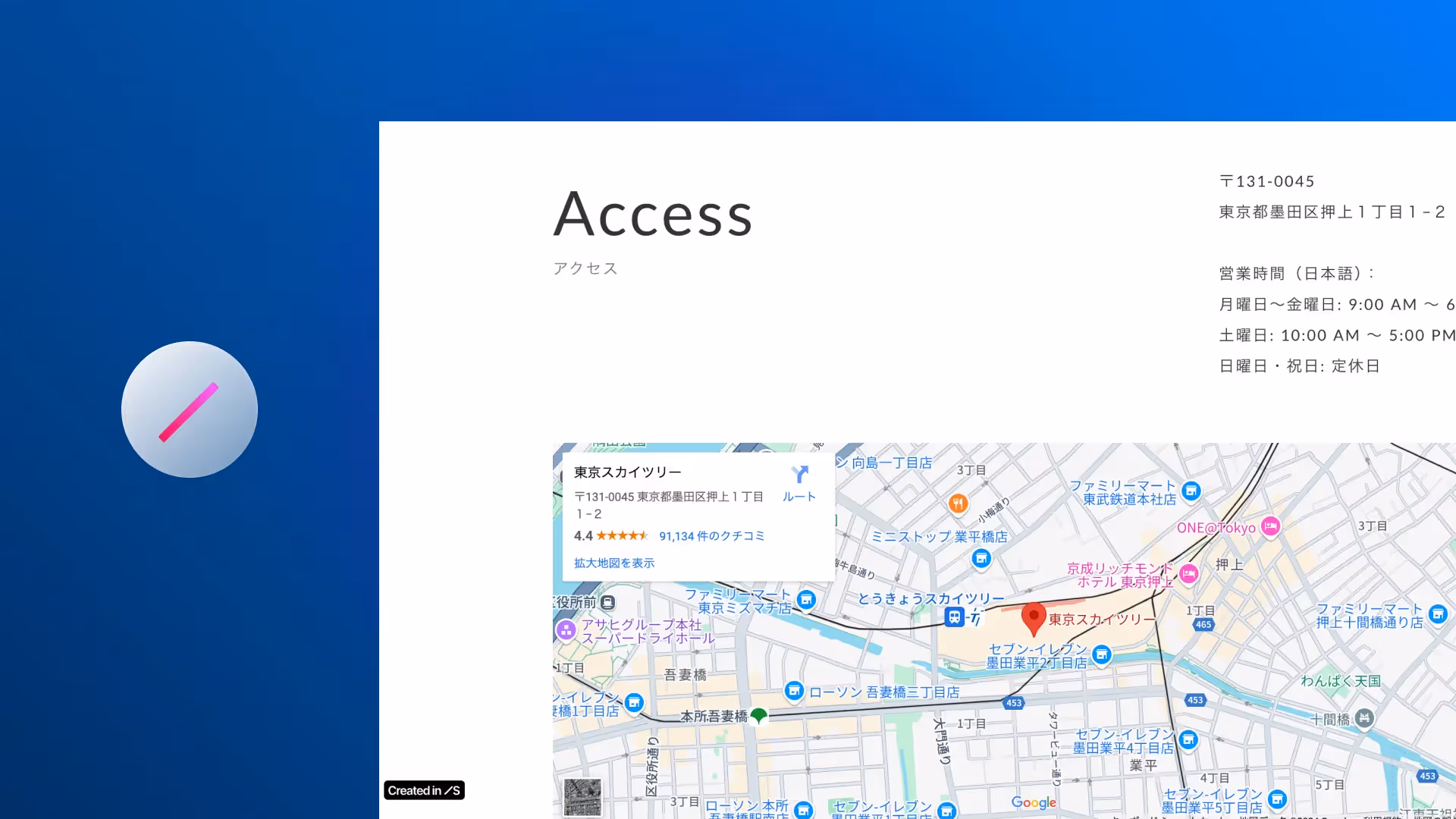Image resolution: width=1456 pixels, height=819 pixels.
Task: Click the Google logo on the map
Action: (x=1034, y=802)
